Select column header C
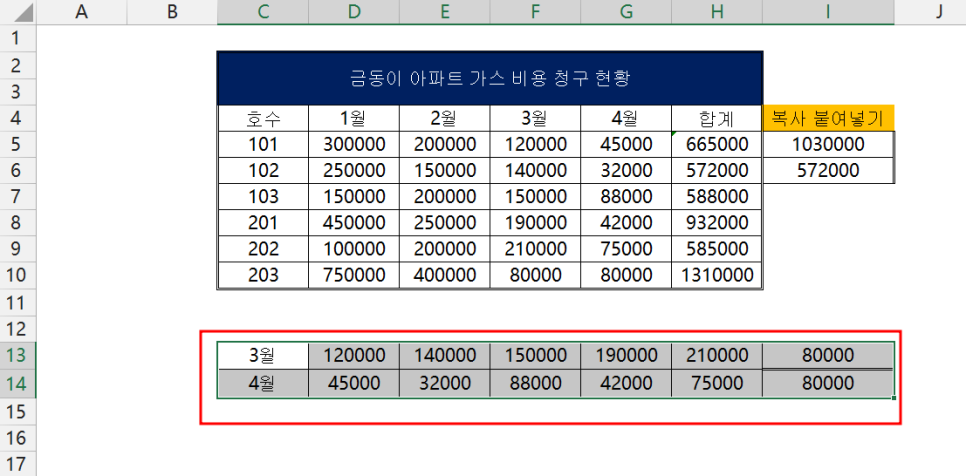The height and width of the screenshot is (476, 966). point(263,12)
